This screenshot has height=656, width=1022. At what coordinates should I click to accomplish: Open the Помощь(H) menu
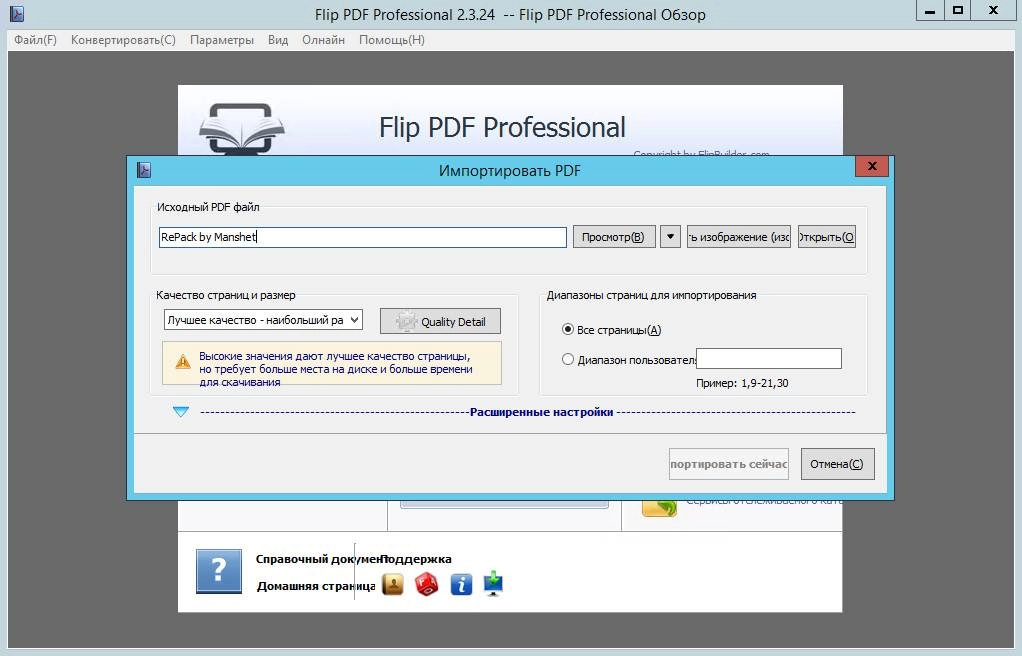click(x=392, y=40)
